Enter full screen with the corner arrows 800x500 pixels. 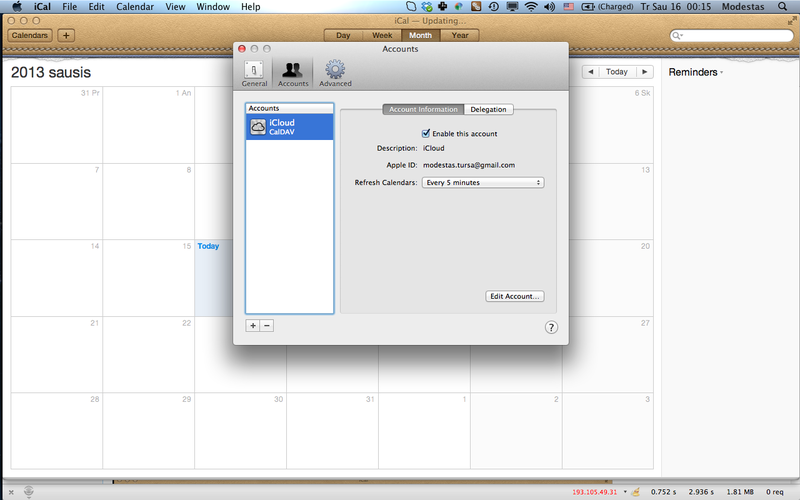coord(791,21)
